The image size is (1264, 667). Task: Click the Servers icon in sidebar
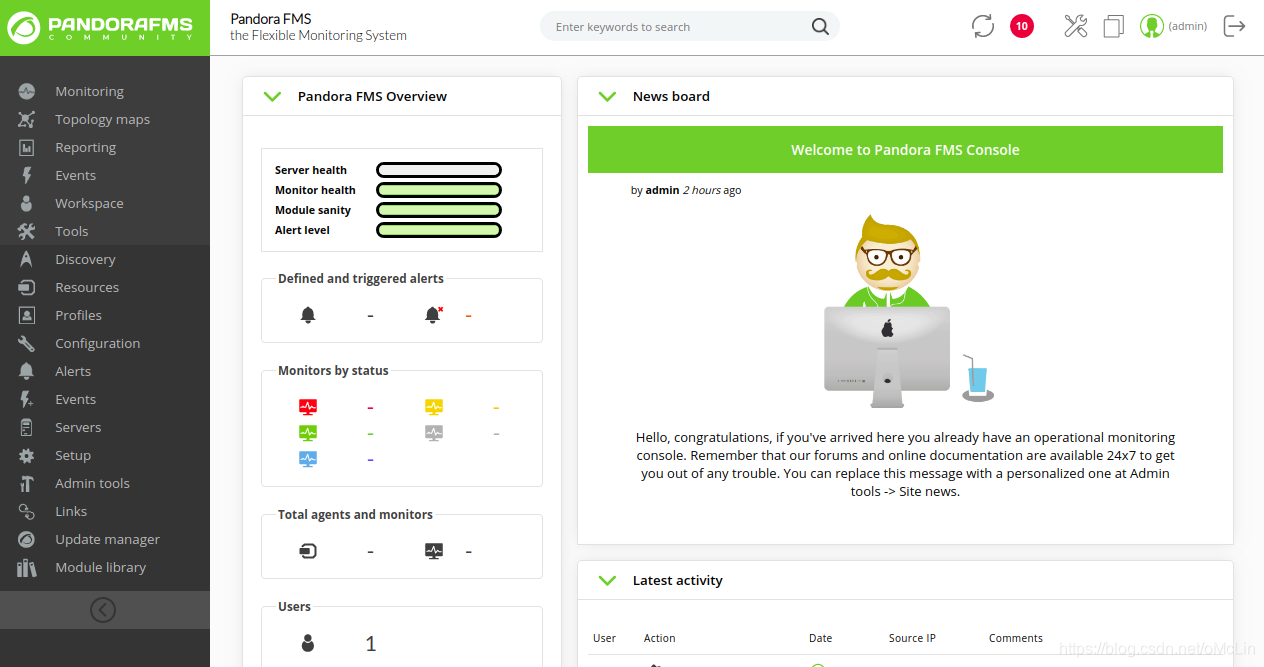point(27,427)
